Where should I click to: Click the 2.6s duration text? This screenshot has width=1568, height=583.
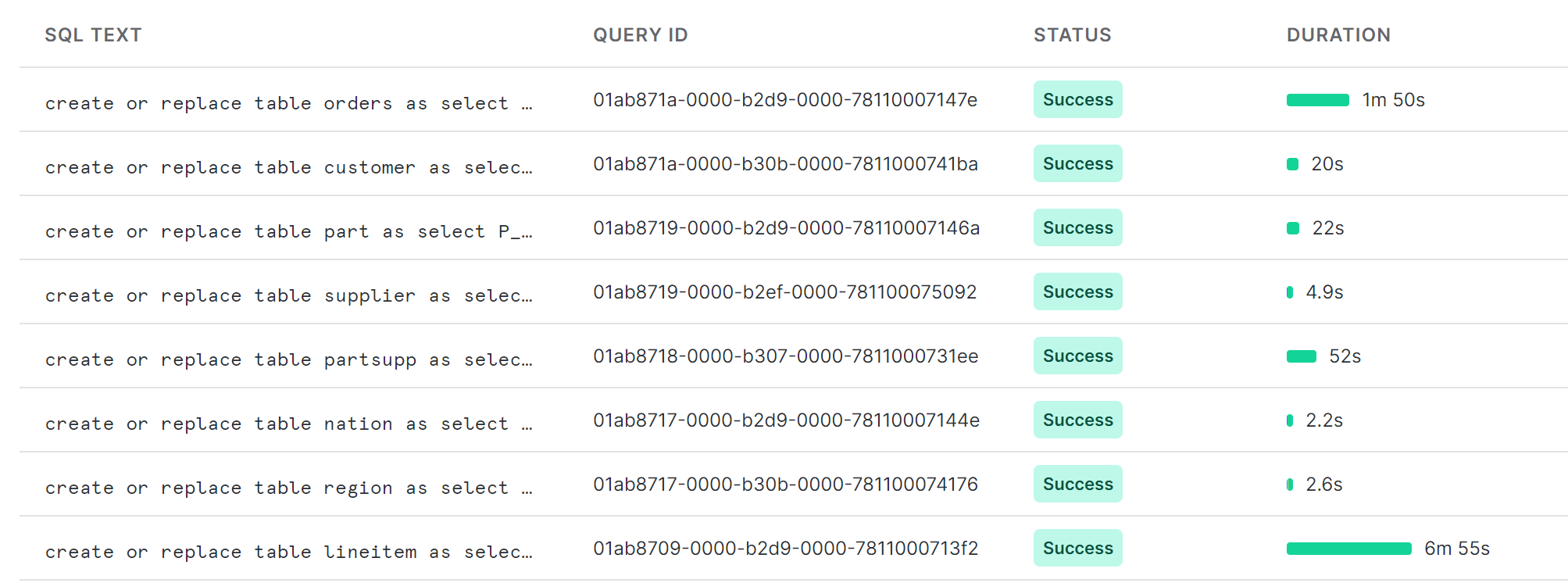pyautogui.click(x=1324, y=485)
